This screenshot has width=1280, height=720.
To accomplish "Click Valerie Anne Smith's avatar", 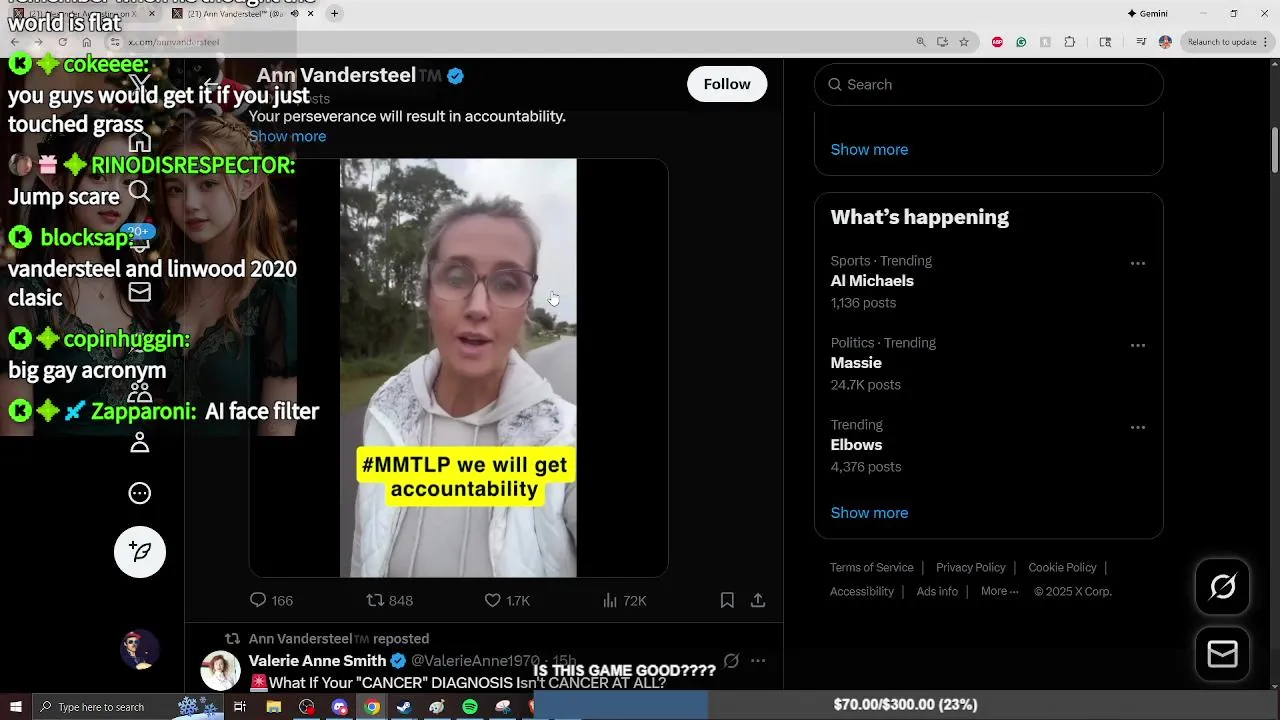I will 220,670.
